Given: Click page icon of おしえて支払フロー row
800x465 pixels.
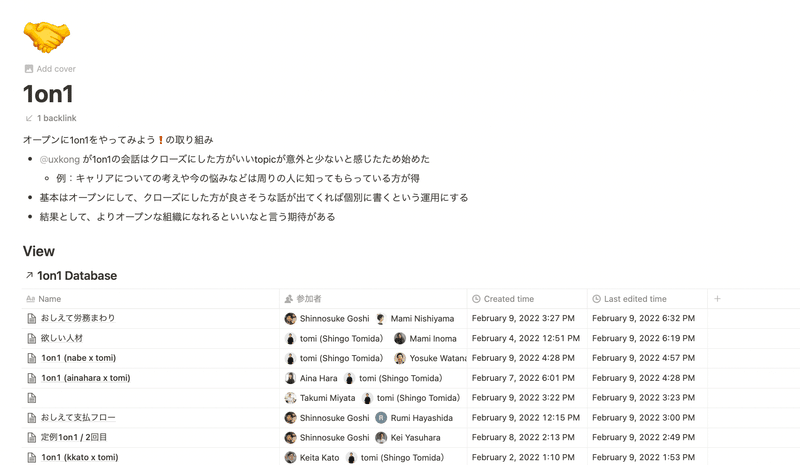Looking at the screenshot, I should click(32, 418).
